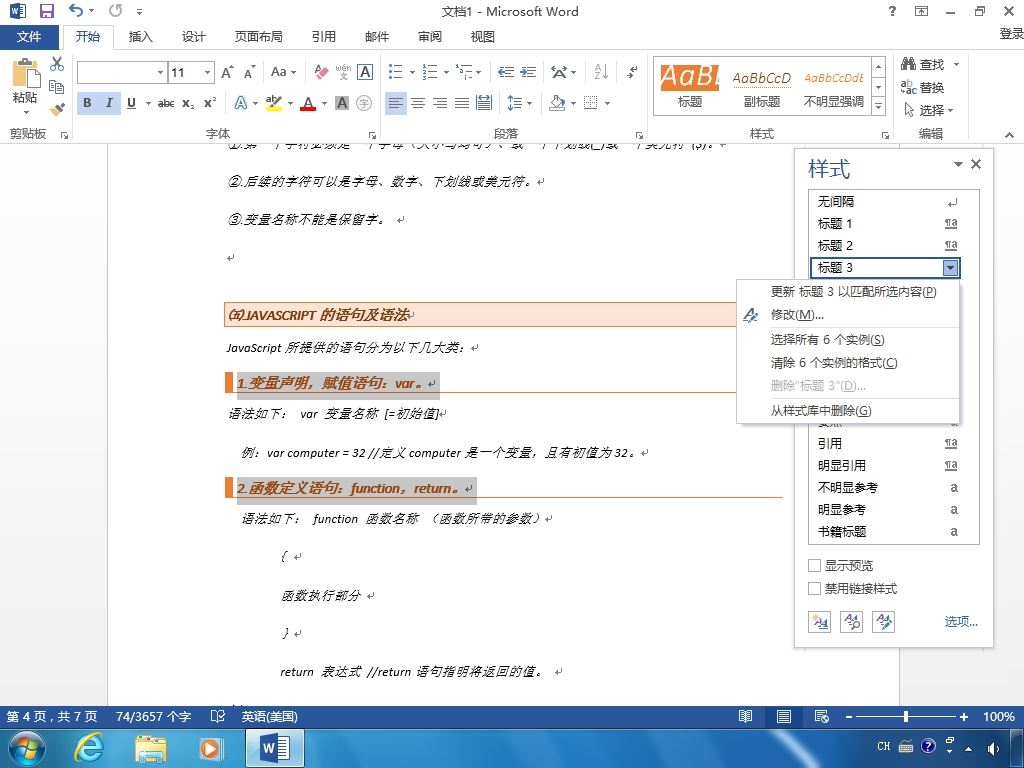
Task: Open the 文件 tab
Action: (x=29, y=37)
